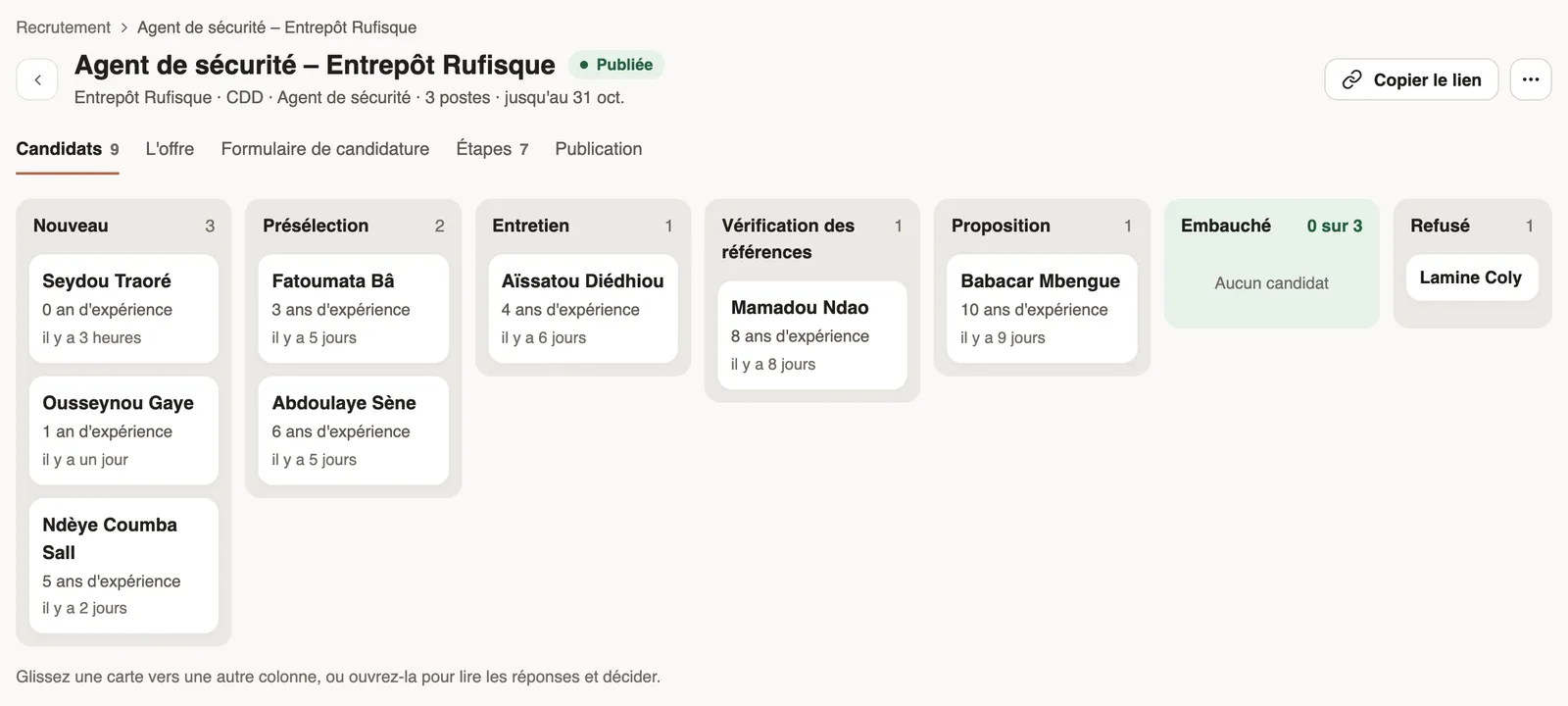Click the 'il y a un jour' timestamp
Screen dimensions: 1568x706
[85, 459]
